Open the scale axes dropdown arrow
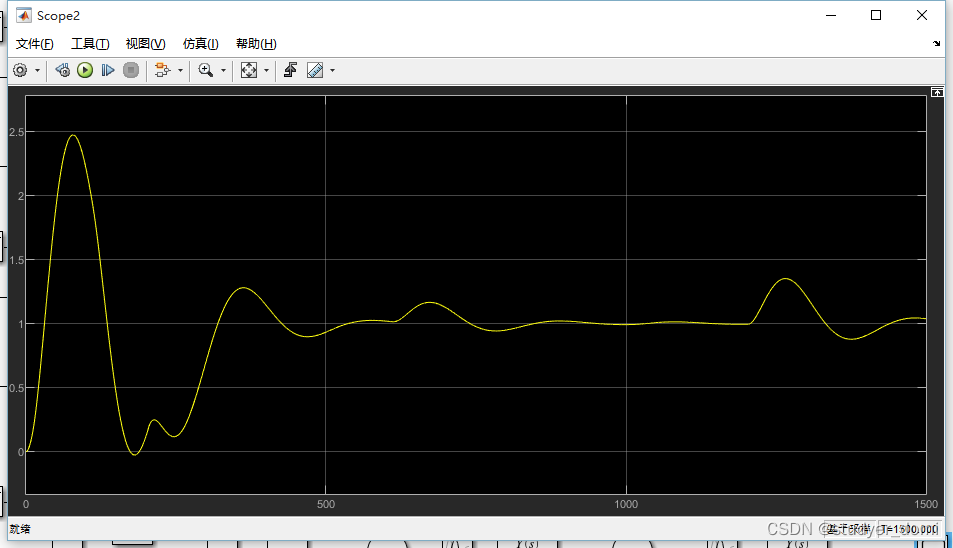Viewport: 953px width, 548px height. click(266, 70)
